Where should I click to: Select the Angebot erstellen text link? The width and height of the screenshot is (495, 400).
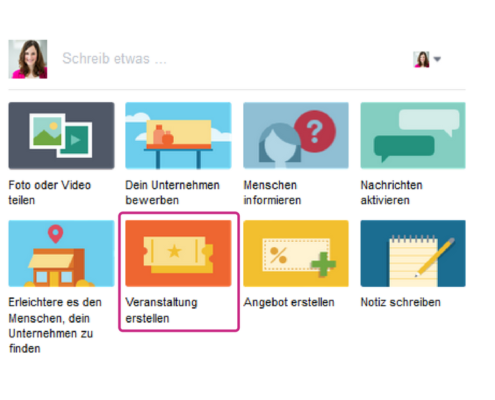point(289,302)
